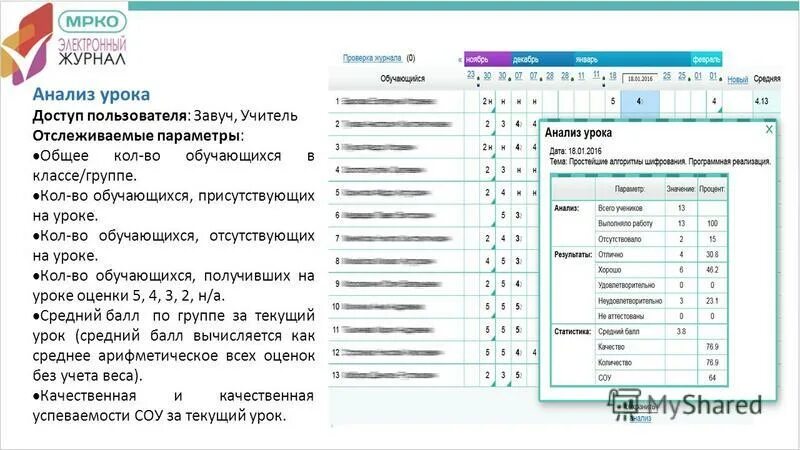Click the Дата: 18.01.2016 line in popup
The width and height of the screenshot is (800, 450).
pyautogui.click(x=576, y=151)
